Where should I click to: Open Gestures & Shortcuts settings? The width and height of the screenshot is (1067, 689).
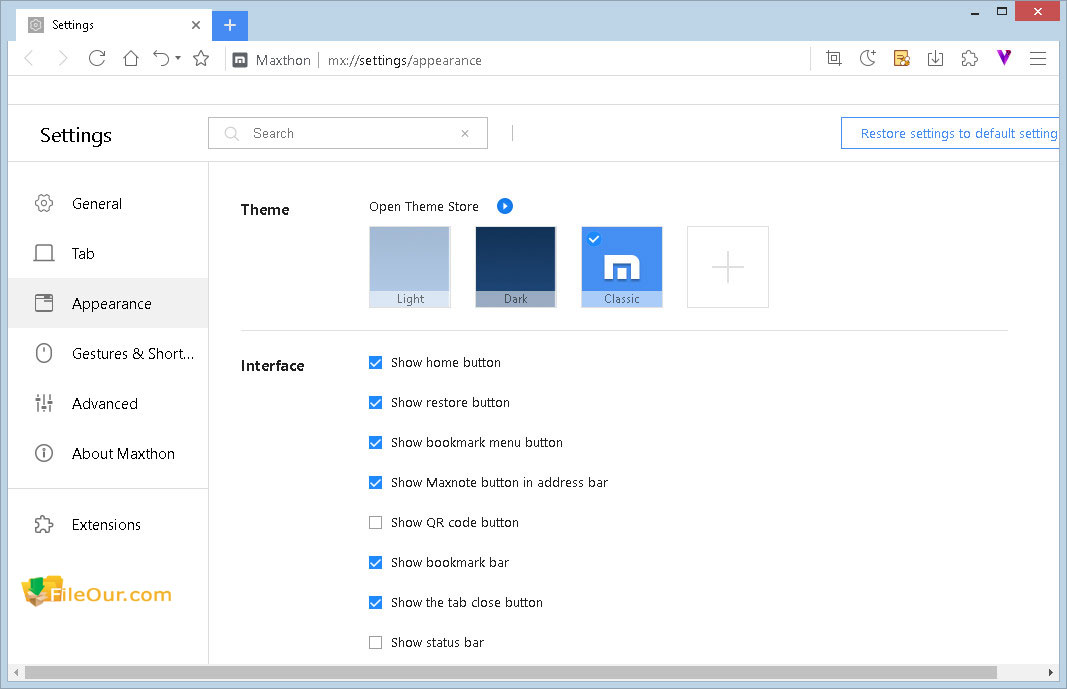pyautogui.click(x=109, y=354)
